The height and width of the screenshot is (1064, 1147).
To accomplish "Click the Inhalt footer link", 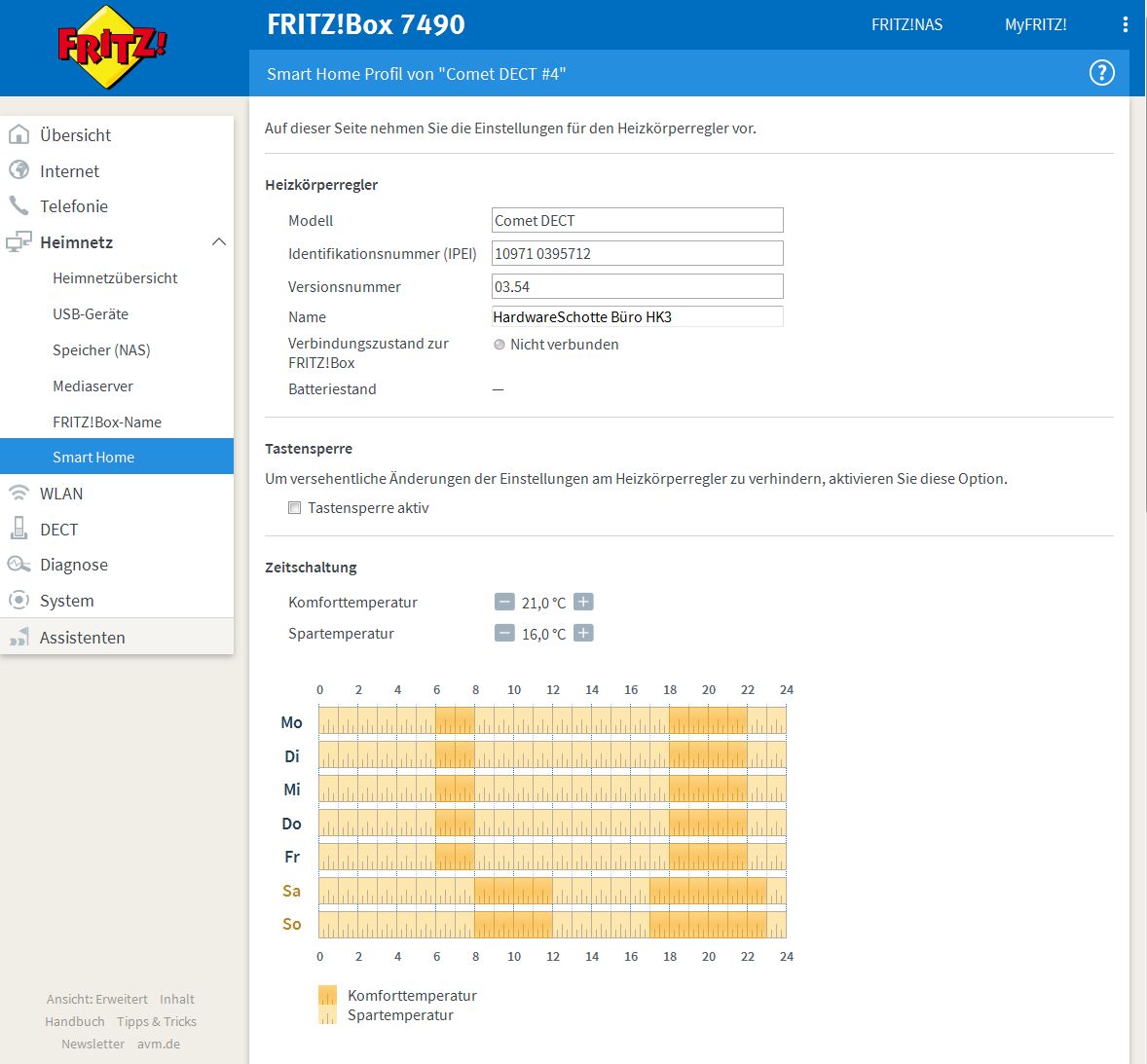I will pyautogui.click(x=177, y=999).
